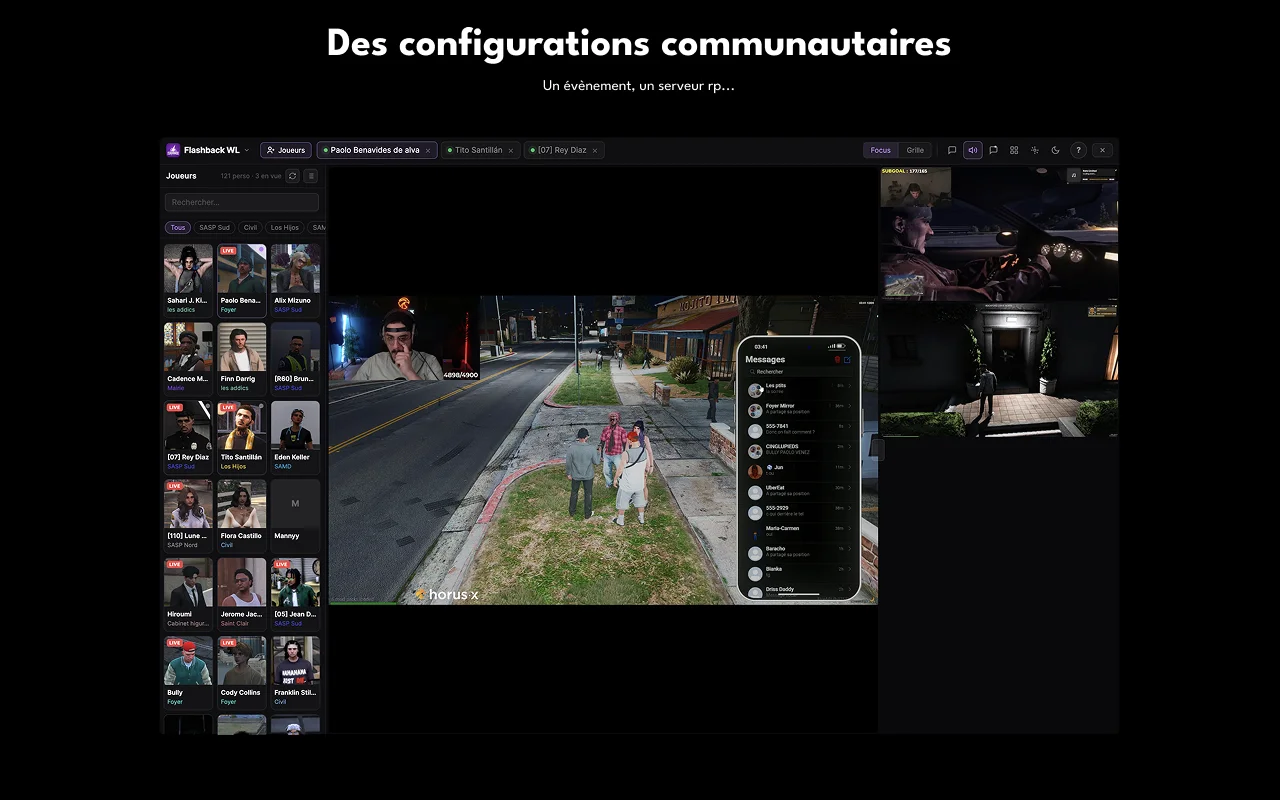Click the sparkle effects icon
The height and width of the screenshot is (800, 1280).
(x=1035, y=150)
